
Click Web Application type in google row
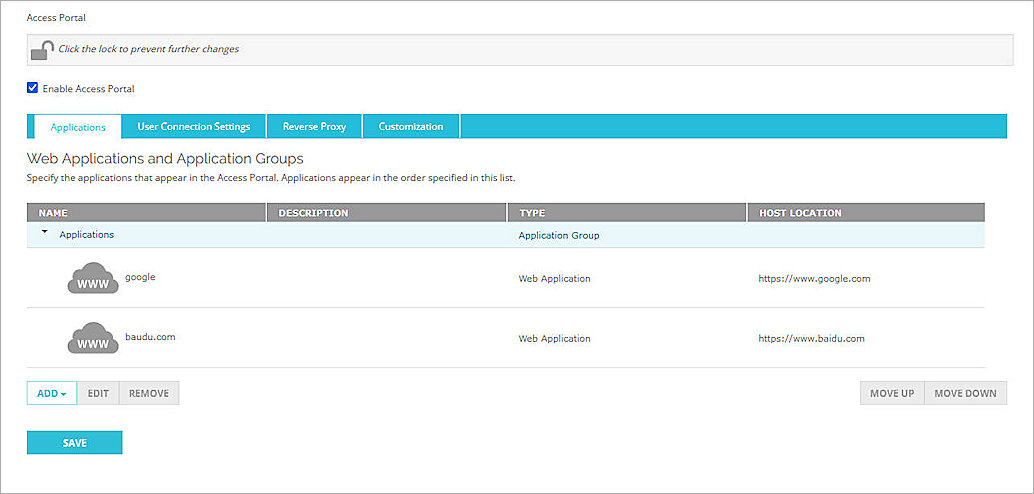pos(555,278)
